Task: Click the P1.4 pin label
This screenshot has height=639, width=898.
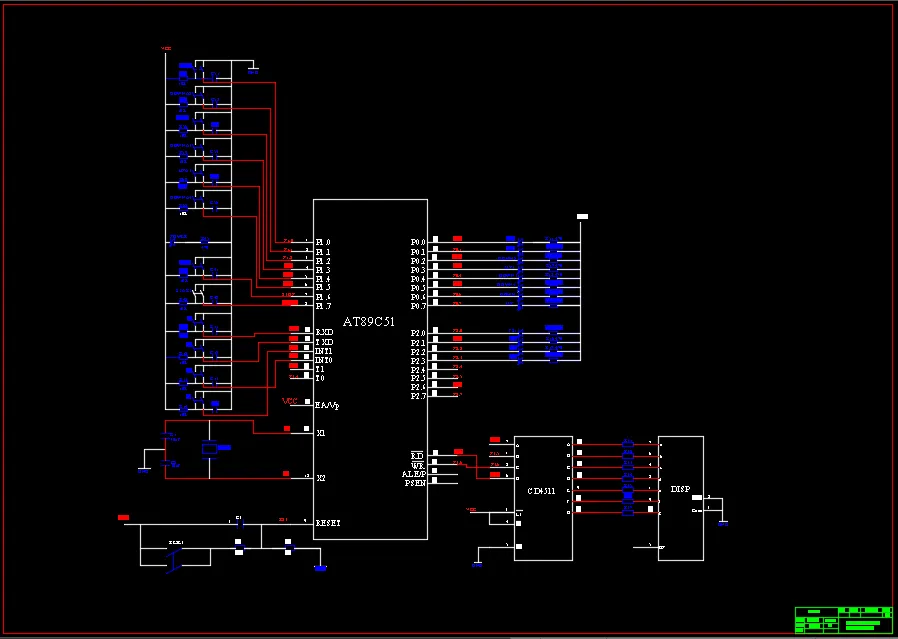Action: coord(324,279)
